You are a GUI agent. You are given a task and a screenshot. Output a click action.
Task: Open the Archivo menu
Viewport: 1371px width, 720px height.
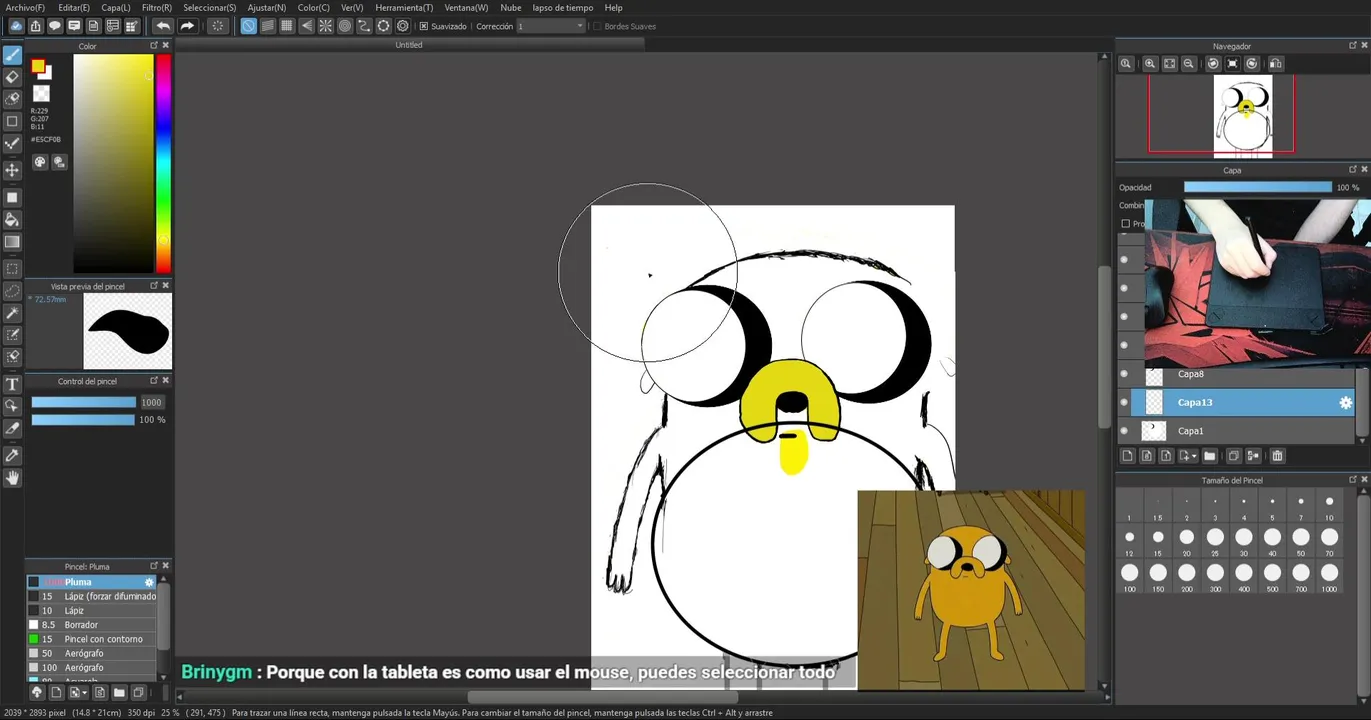(x=25, y=7)
